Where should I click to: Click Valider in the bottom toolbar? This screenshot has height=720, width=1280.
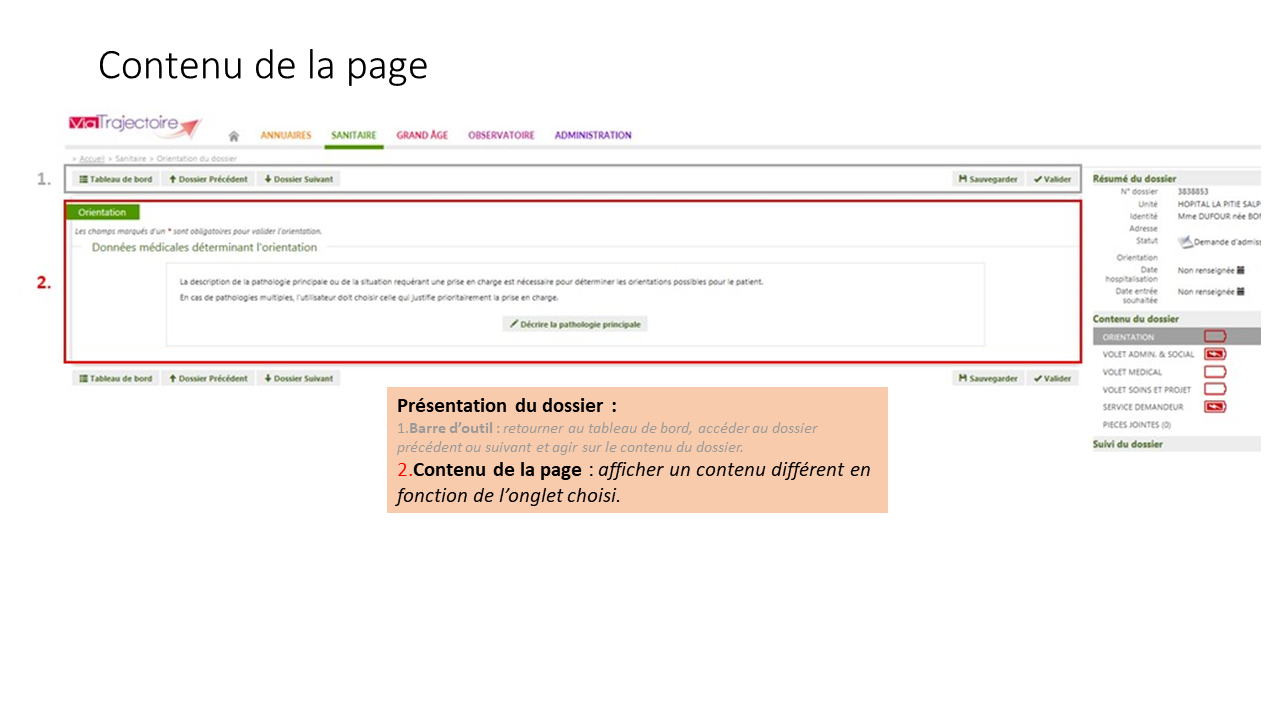1052,379
